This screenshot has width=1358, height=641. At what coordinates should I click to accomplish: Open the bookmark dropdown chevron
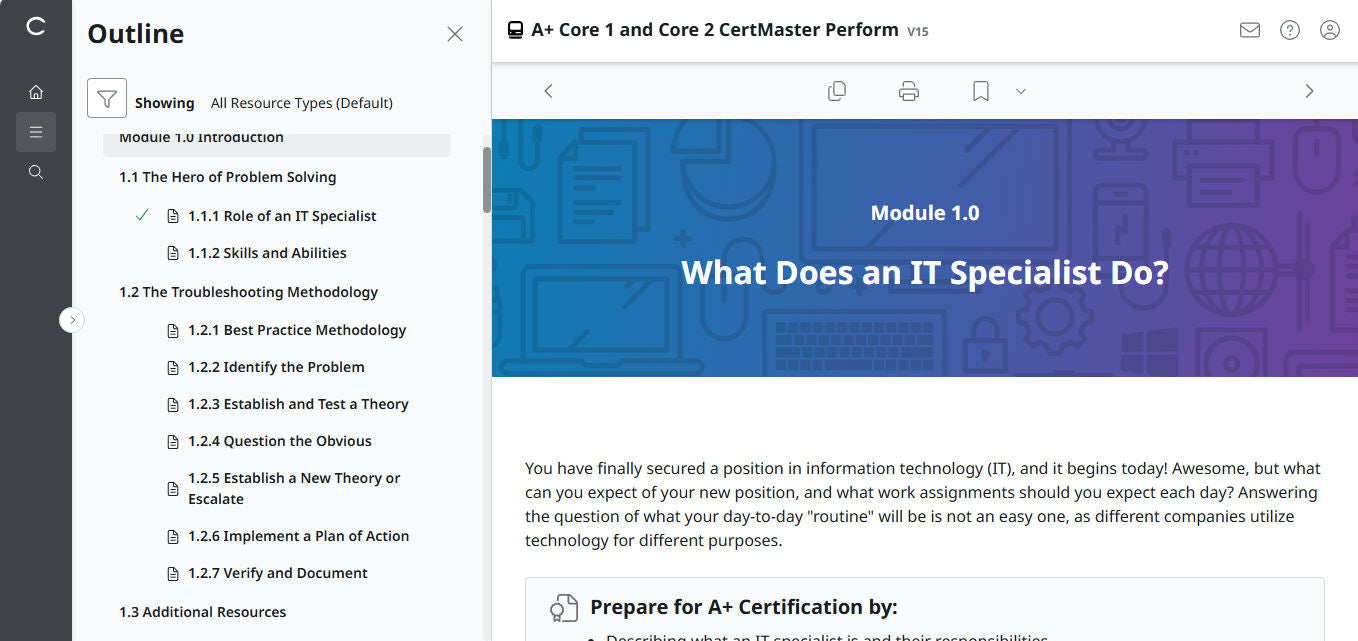(1020, 91)
